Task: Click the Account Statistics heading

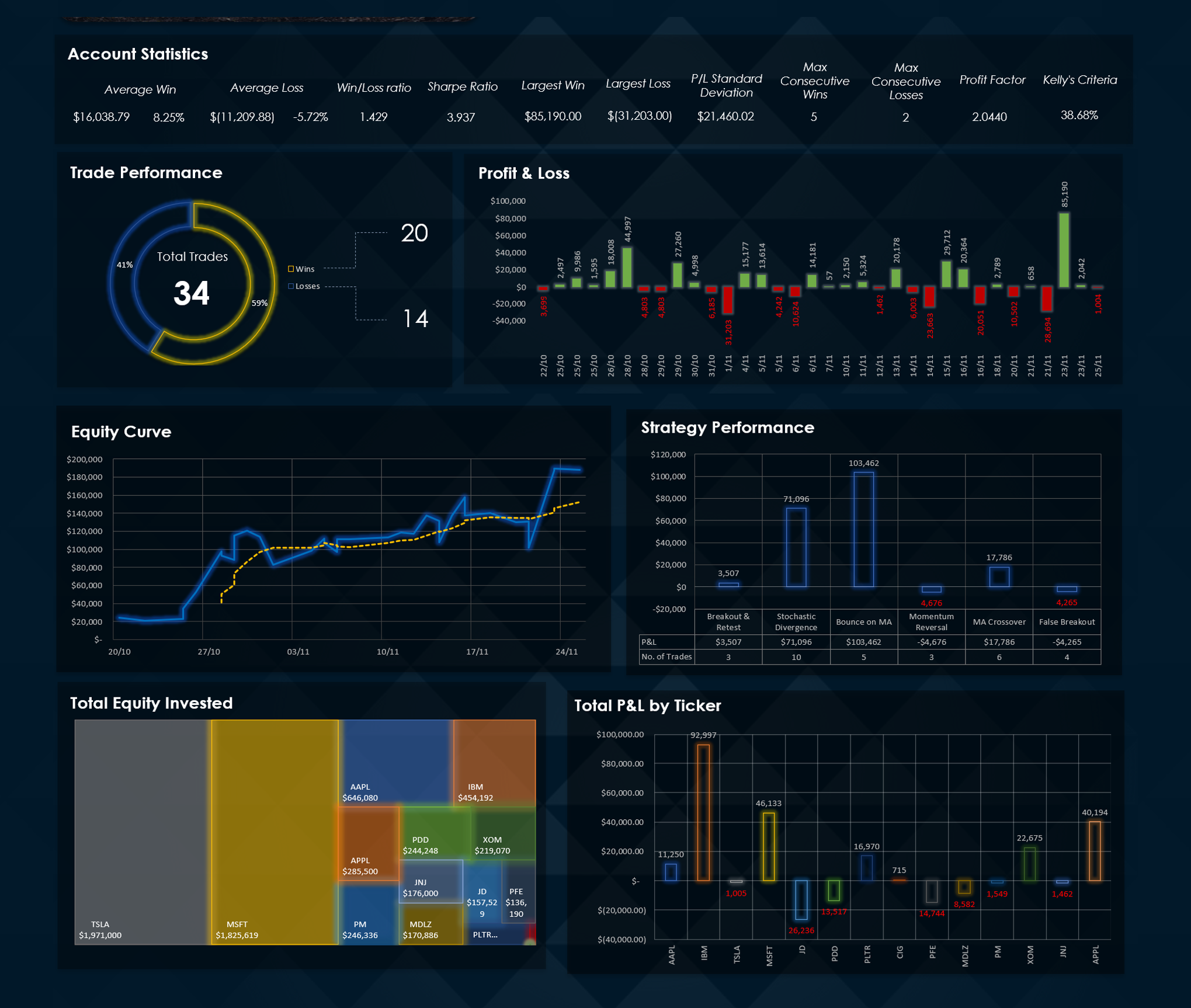Action: (x=138, y=54)
